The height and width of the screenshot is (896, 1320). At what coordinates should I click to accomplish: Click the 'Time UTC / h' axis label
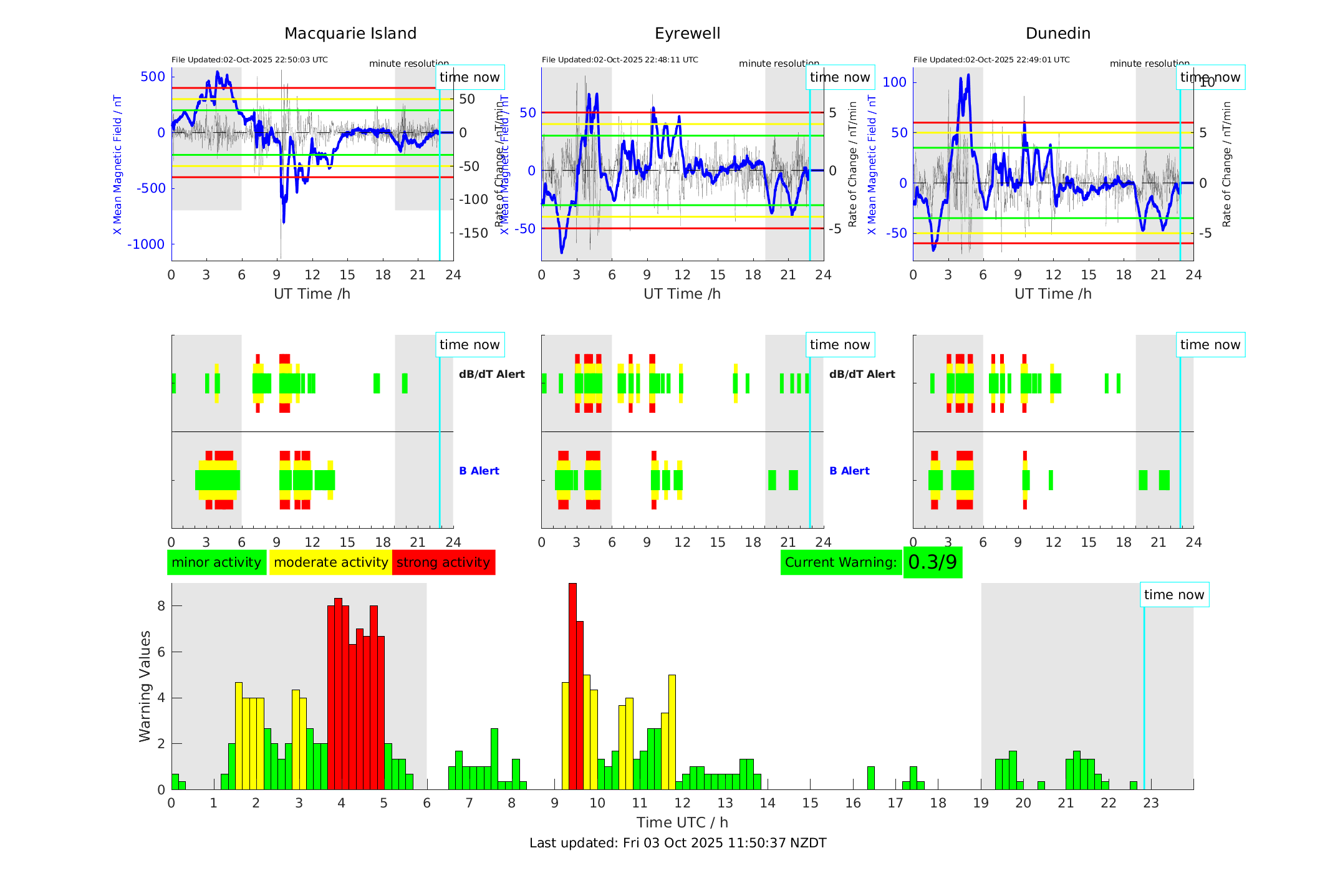point(682,822)
